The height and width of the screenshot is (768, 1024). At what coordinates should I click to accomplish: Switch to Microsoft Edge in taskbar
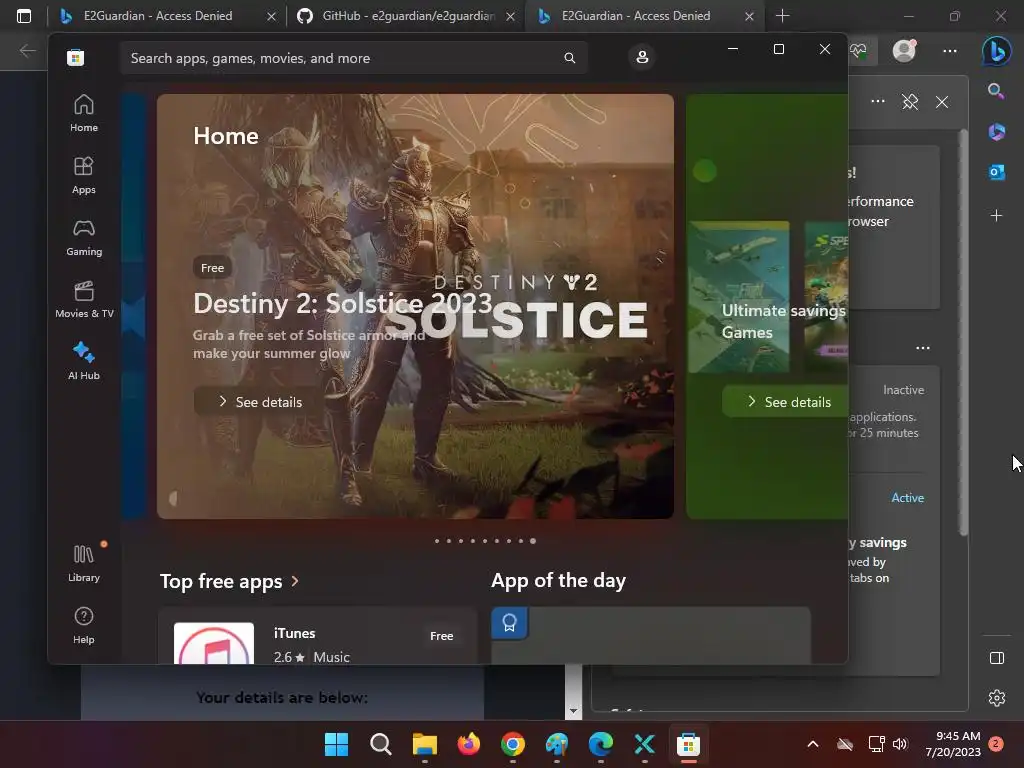pyautogui.click(x=600, y=744)
